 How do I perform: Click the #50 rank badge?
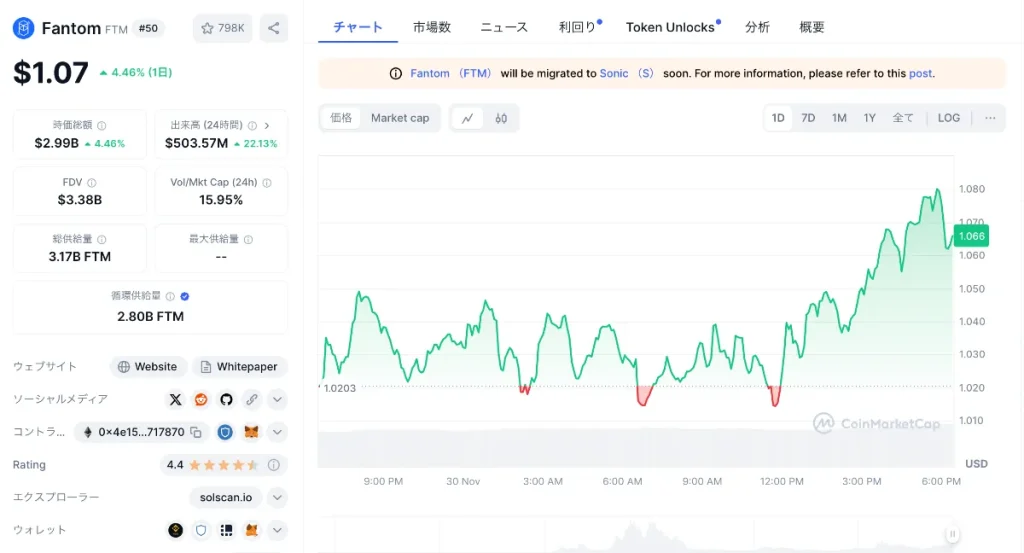point(148,28)
